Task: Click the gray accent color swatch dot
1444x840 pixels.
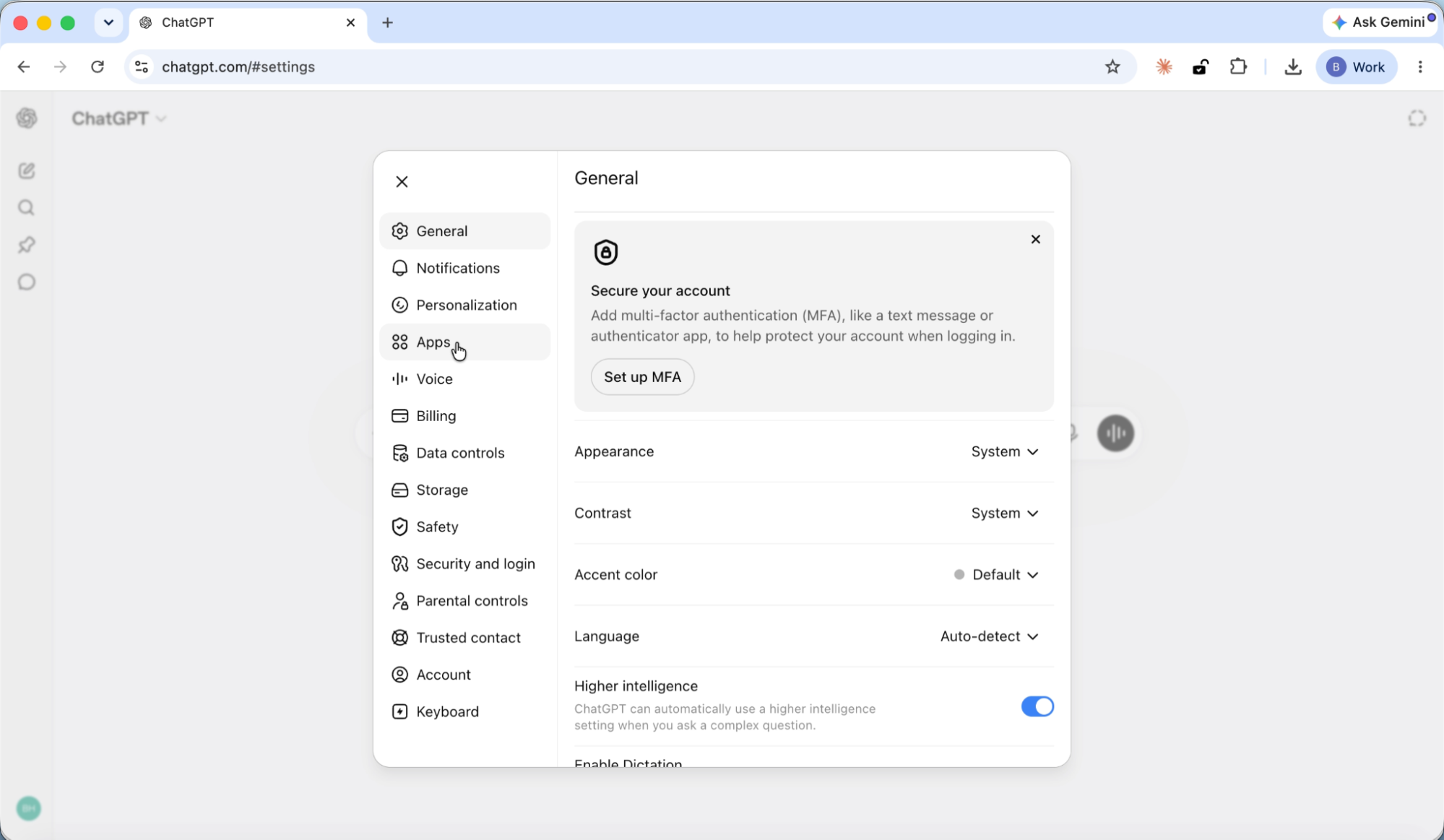Action: click(x=959, y=575)
